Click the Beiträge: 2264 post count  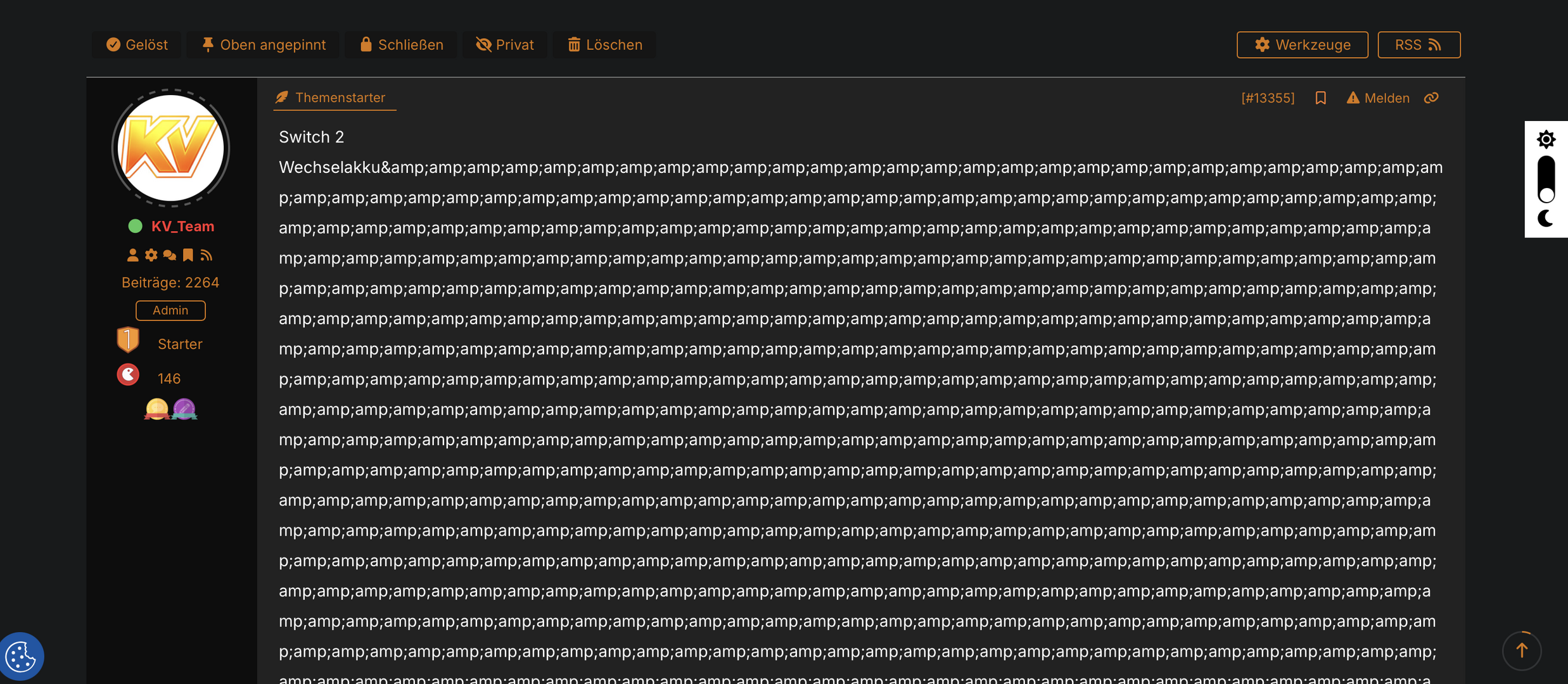point(170,282)
